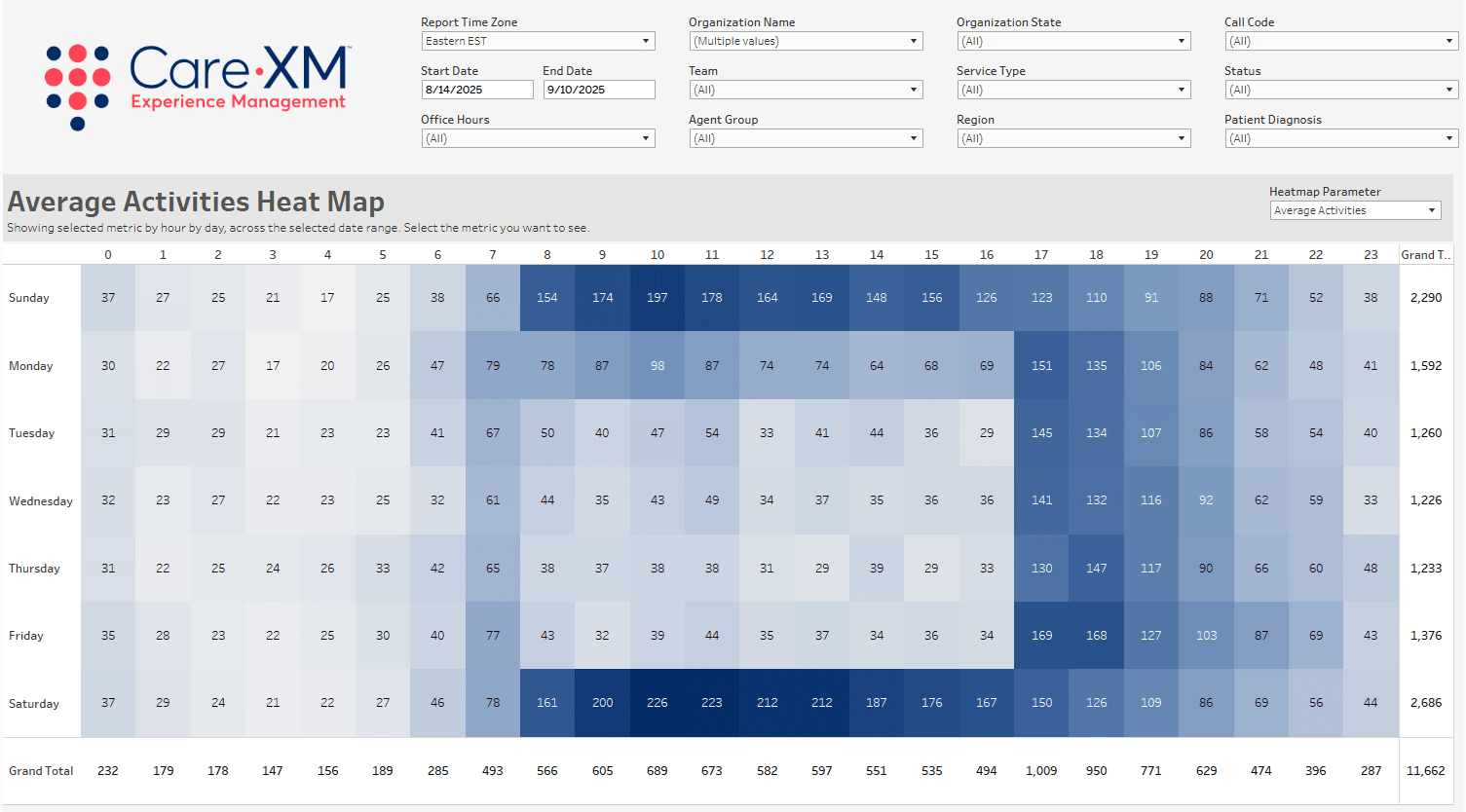
Task: Open the Organization State dropdown
Action: point(1182,41)
